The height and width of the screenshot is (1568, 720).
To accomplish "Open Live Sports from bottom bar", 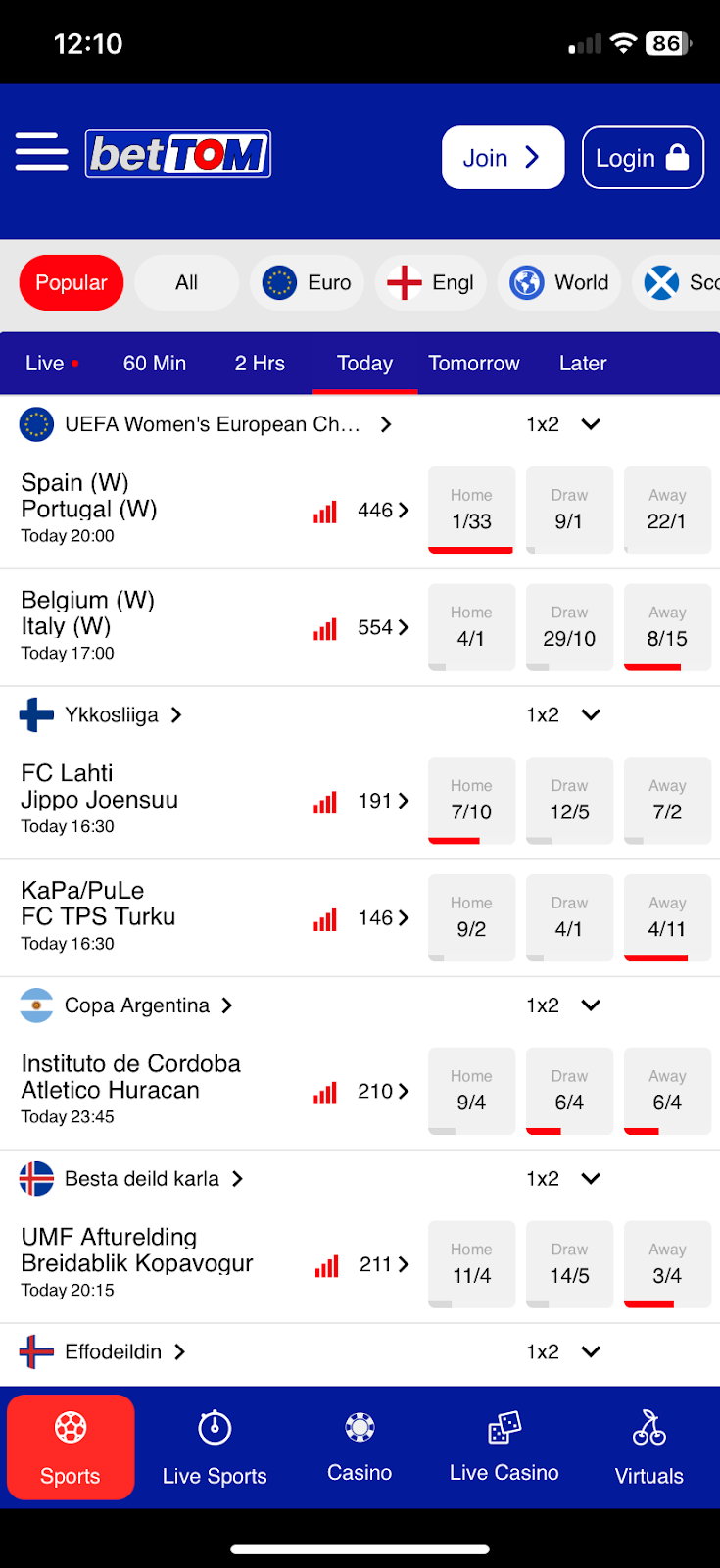I will [x=215, y=1447].
